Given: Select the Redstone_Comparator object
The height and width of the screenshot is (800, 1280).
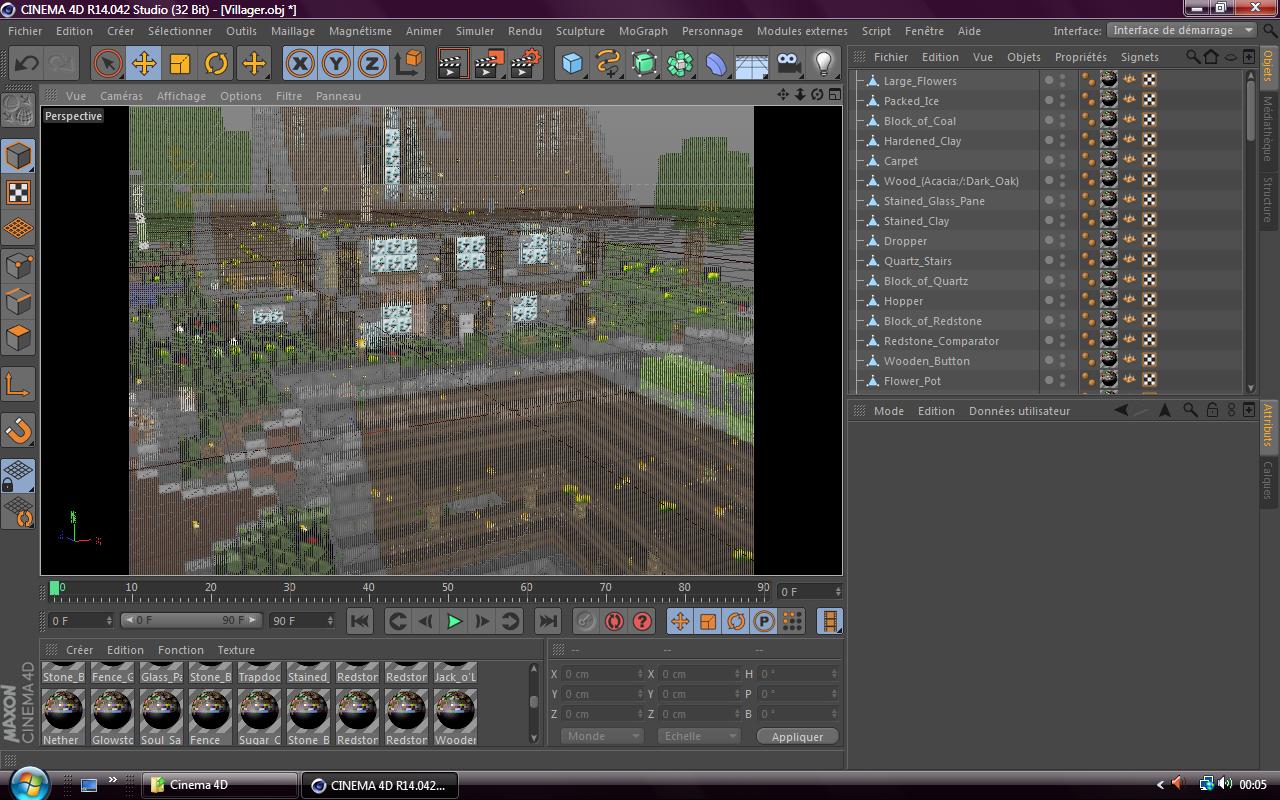Looking at the screenshot, I should (x=941, y=341).
